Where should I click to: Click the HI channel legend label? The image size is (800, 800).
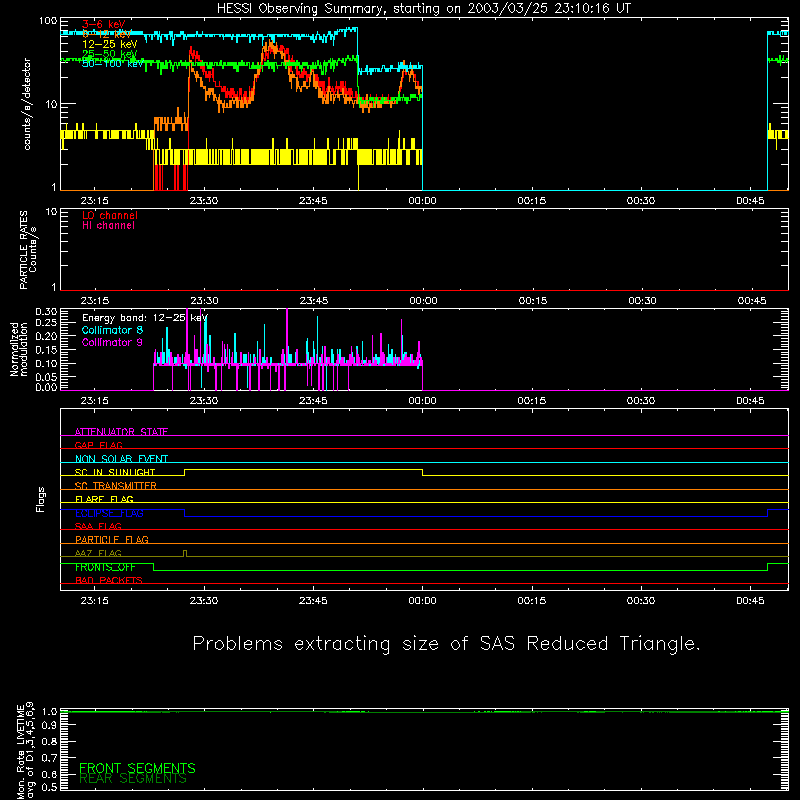coord(108,226)
